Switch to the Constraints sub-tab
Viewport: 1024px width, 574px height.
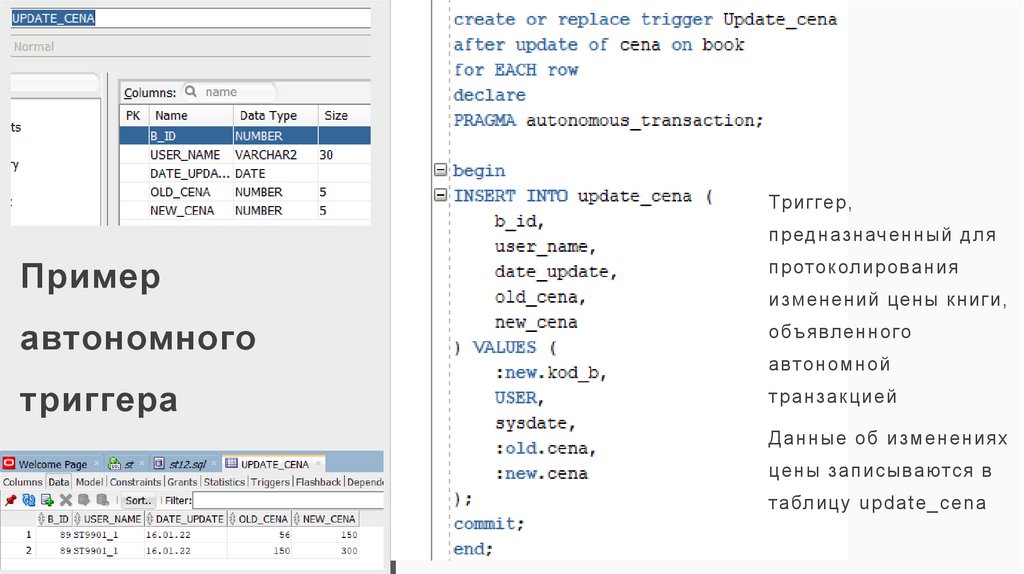point(135,482)
